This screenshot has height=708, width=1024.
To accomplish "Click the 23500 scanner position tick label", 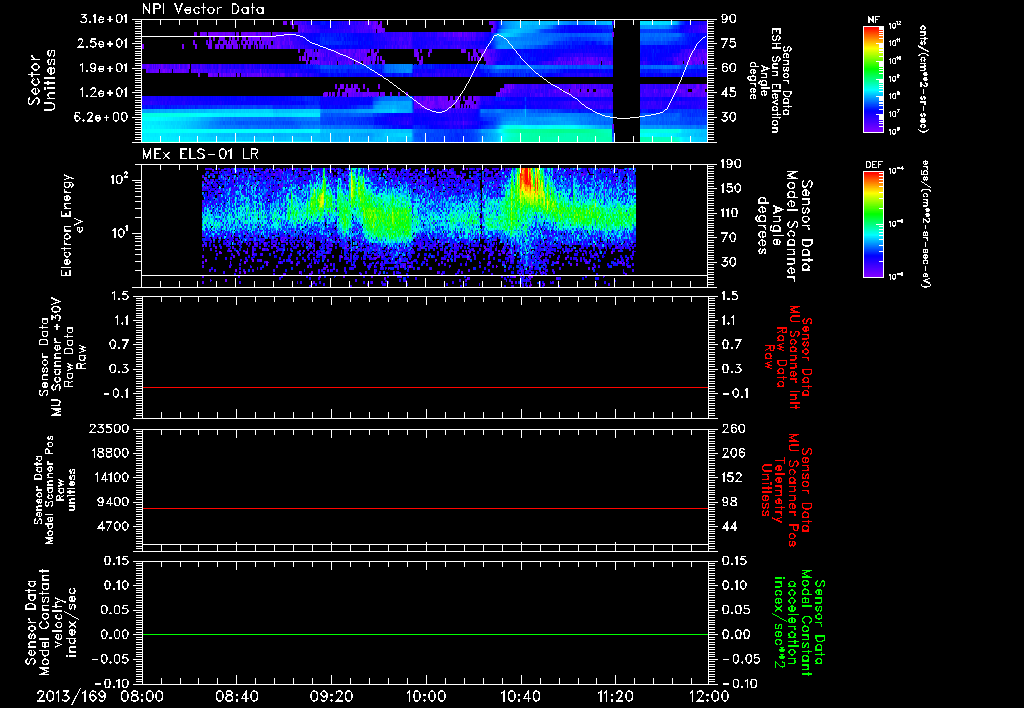I will click(110, 428).
